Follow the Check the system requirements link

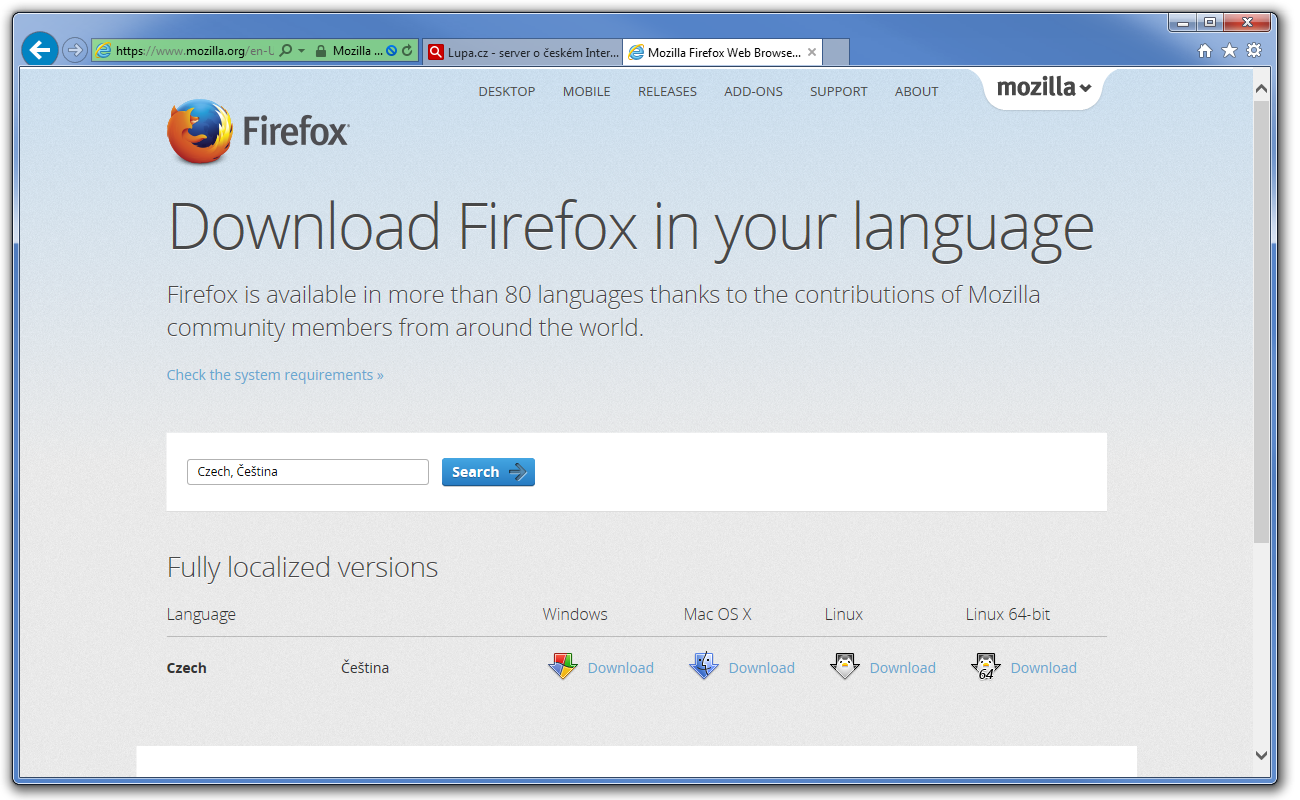pyautogui.click(x=275, y=375)
